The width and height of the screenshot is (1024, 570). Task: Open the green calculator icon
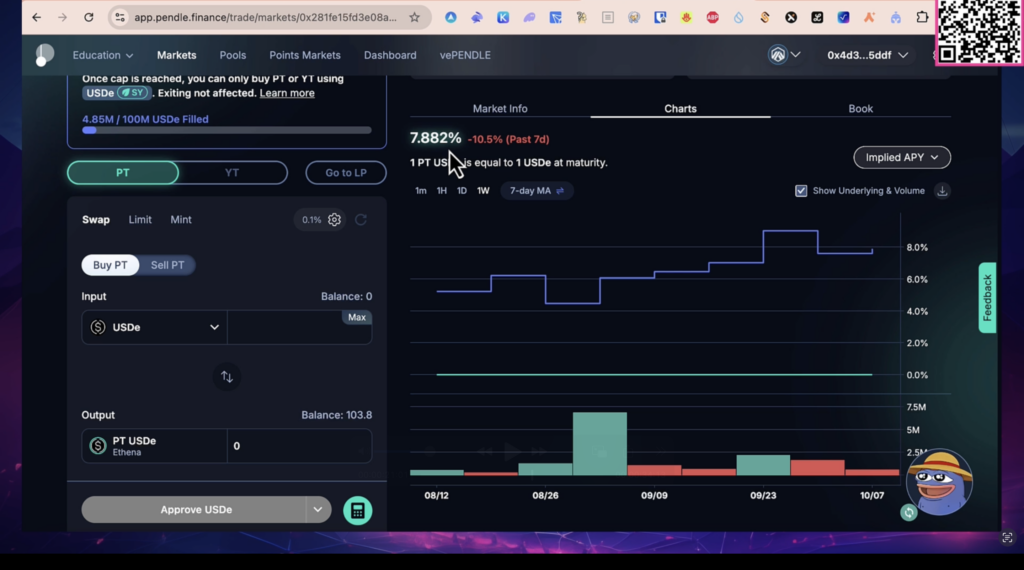[357, 510]
